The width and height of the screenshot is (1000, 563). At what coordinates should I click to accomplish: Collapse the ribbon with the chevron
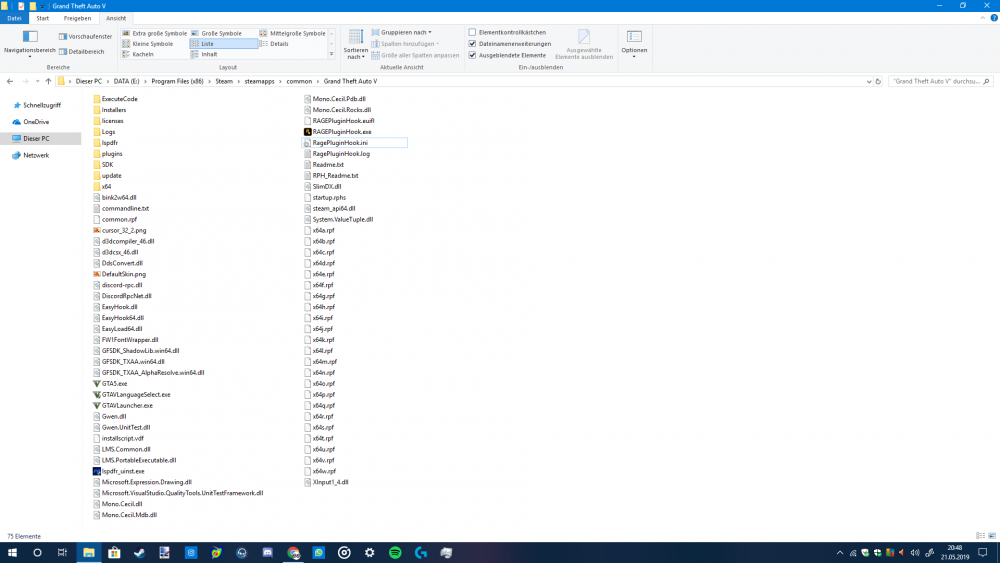tap(983, 18)
